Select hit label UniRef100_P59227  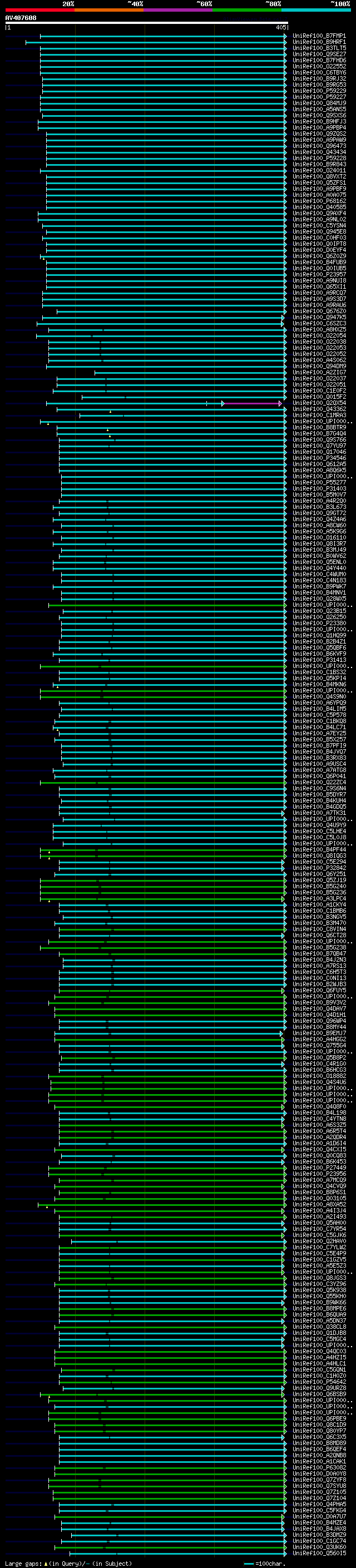click(319, 97)
